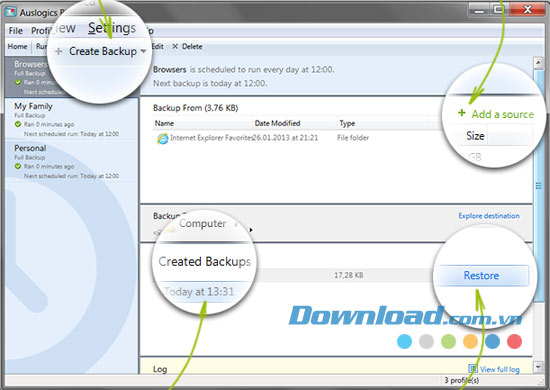The width and height of the screenshot is (550, 390).
Task: Click the log icon beside View full log
Action: 473,369
